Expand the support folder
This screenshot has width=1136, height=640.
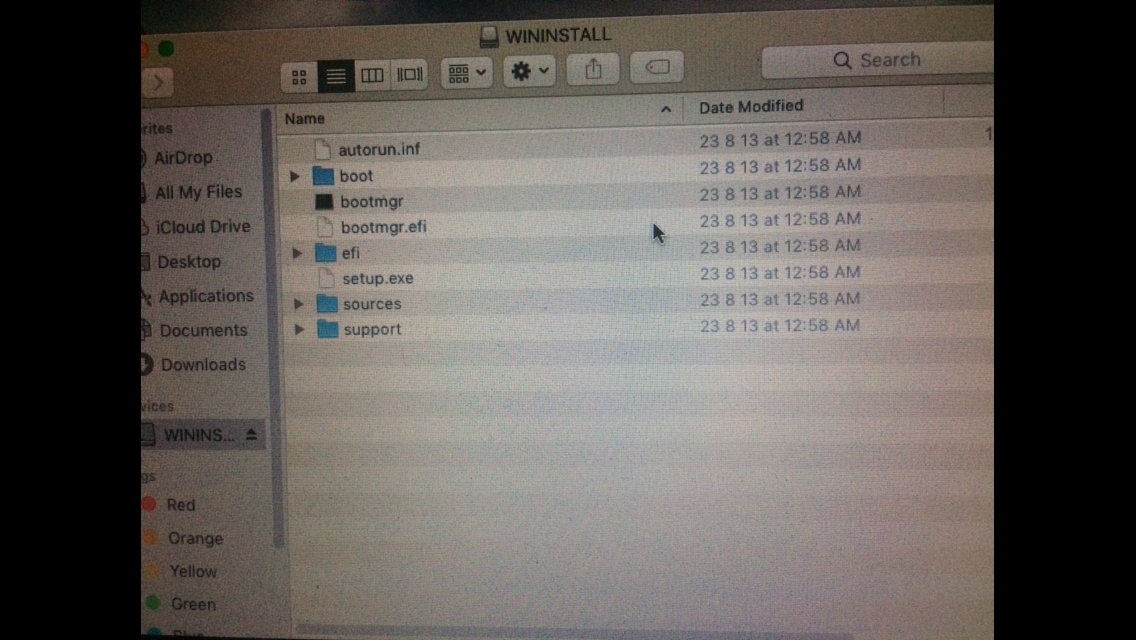[299, 330]
